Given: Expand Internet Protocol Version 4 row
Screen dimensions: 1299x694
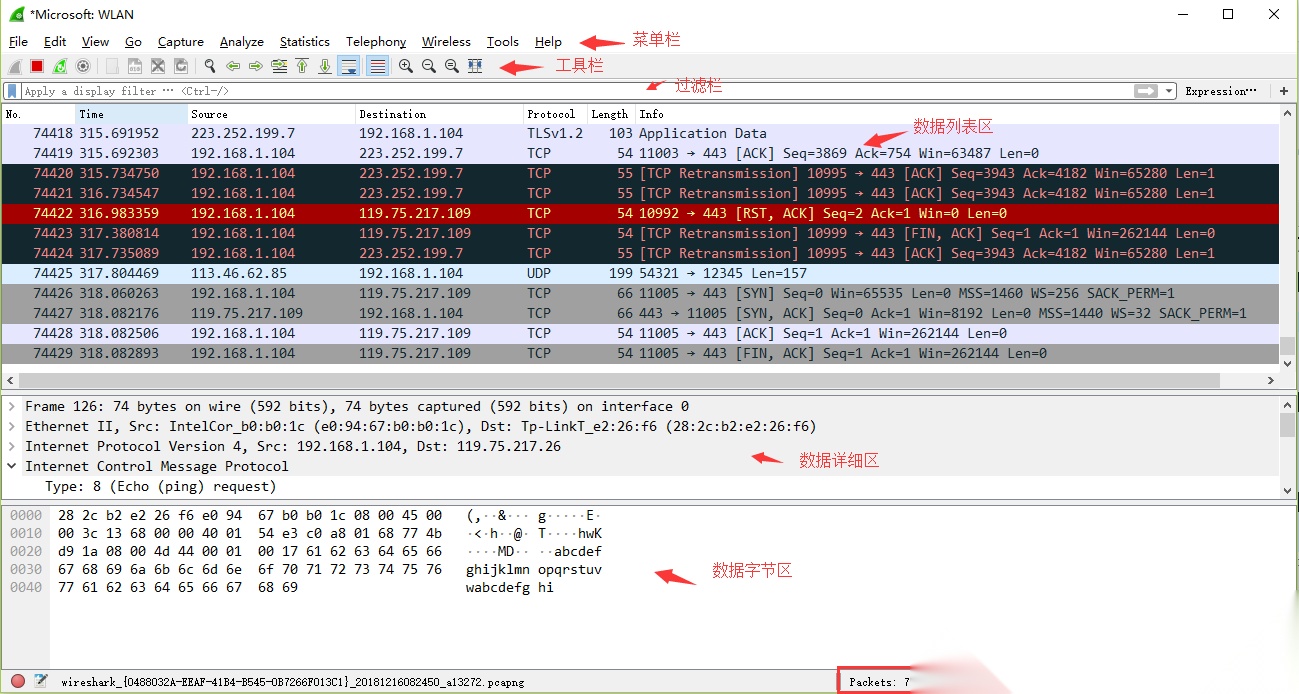Looking at the screenshot, I should click(x=11, y=446).
